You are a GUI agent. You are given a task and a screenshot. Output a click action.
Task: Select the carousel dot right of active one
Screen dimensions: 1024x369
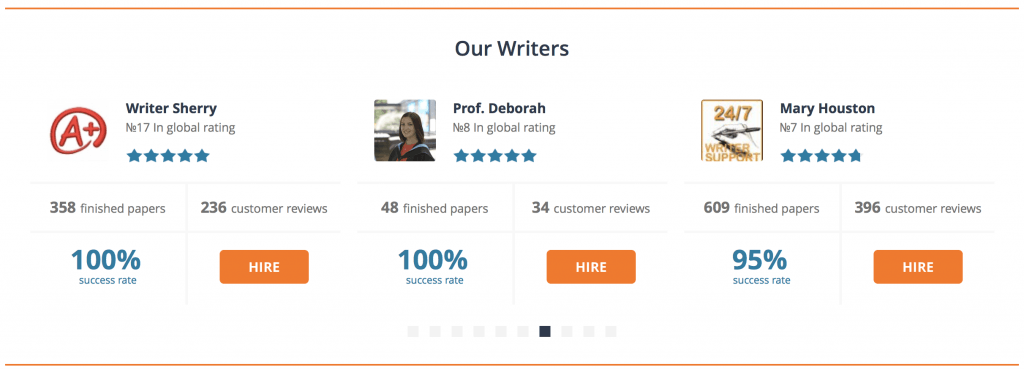(x=567, y=332)
